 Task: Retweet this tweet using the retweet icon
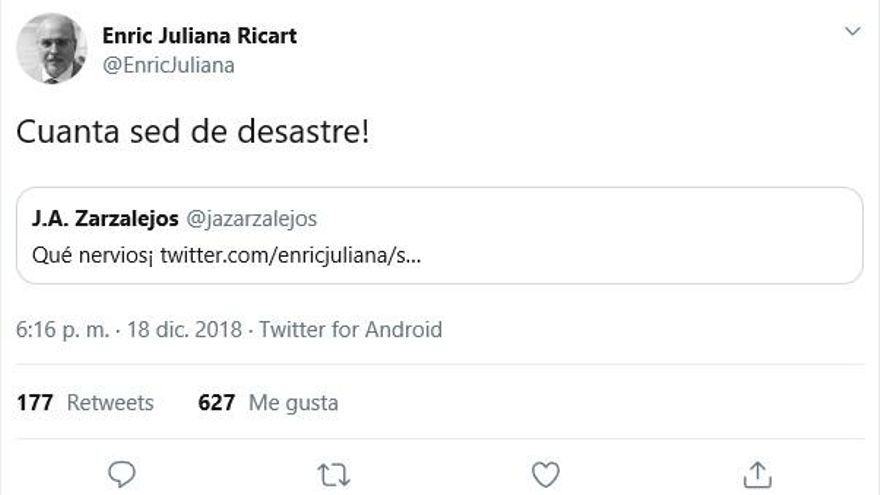332,472
